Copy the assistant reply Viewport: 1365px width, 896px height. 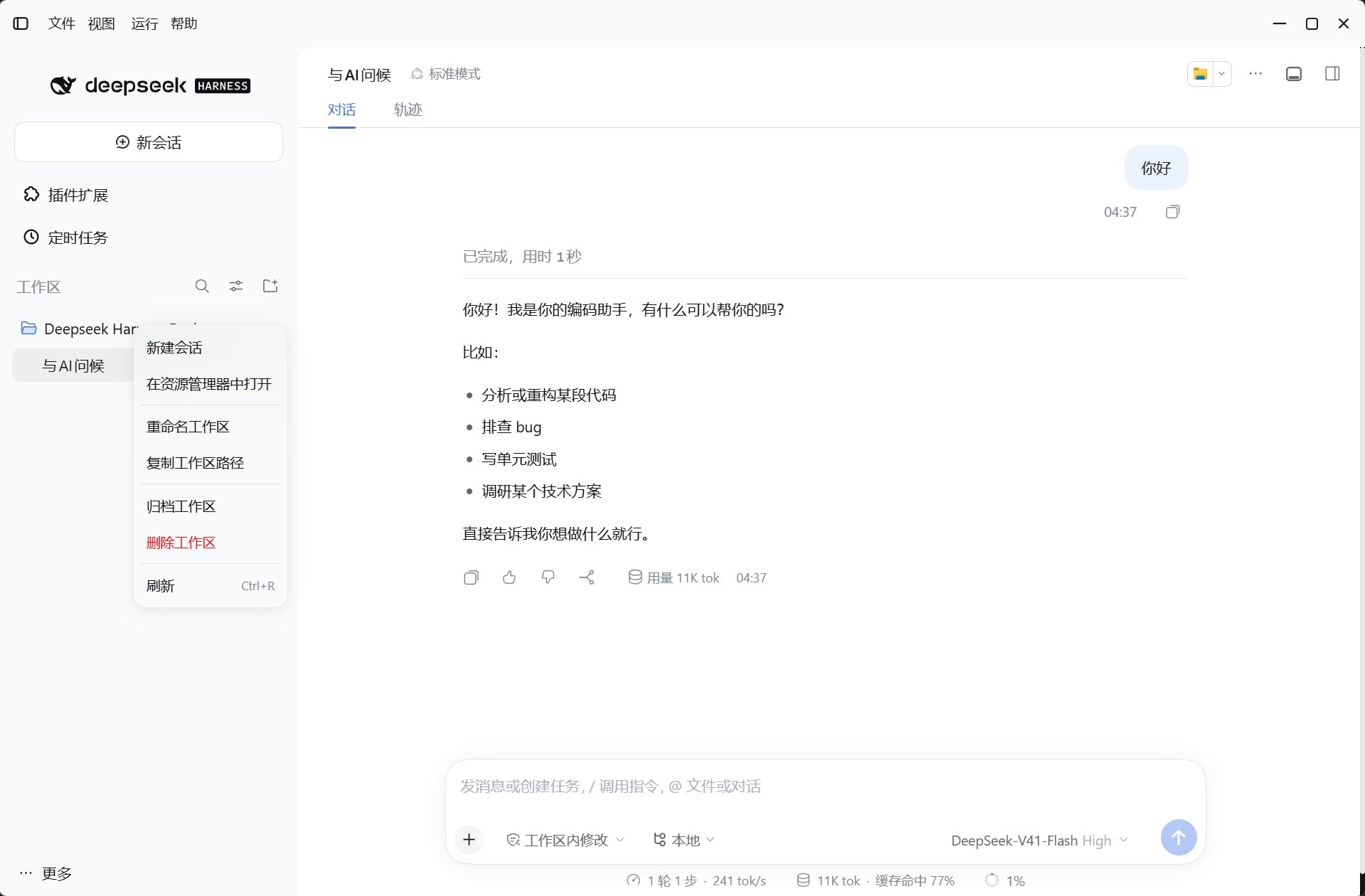[x=471, y=577]
